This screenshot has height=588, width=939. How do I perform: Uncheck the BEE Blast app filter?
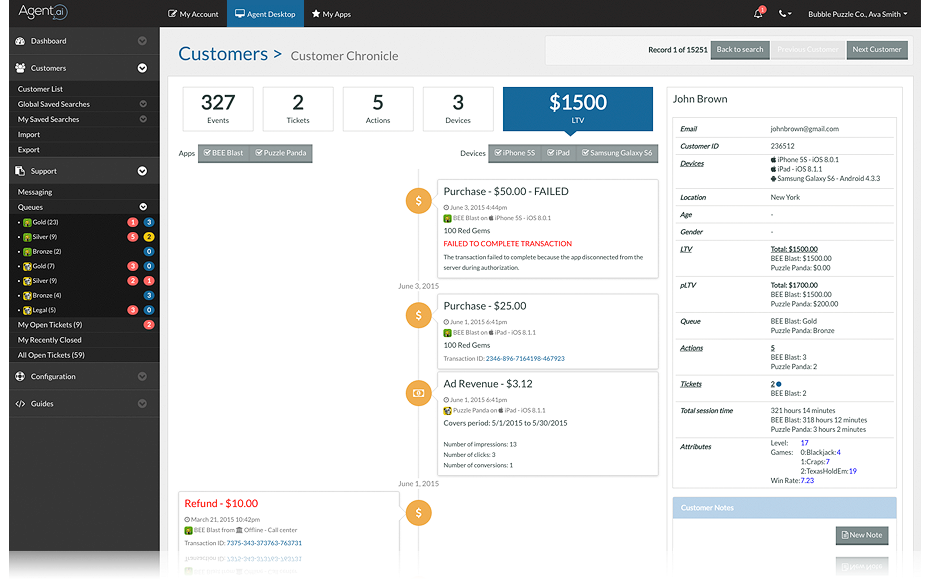[223, 153]
